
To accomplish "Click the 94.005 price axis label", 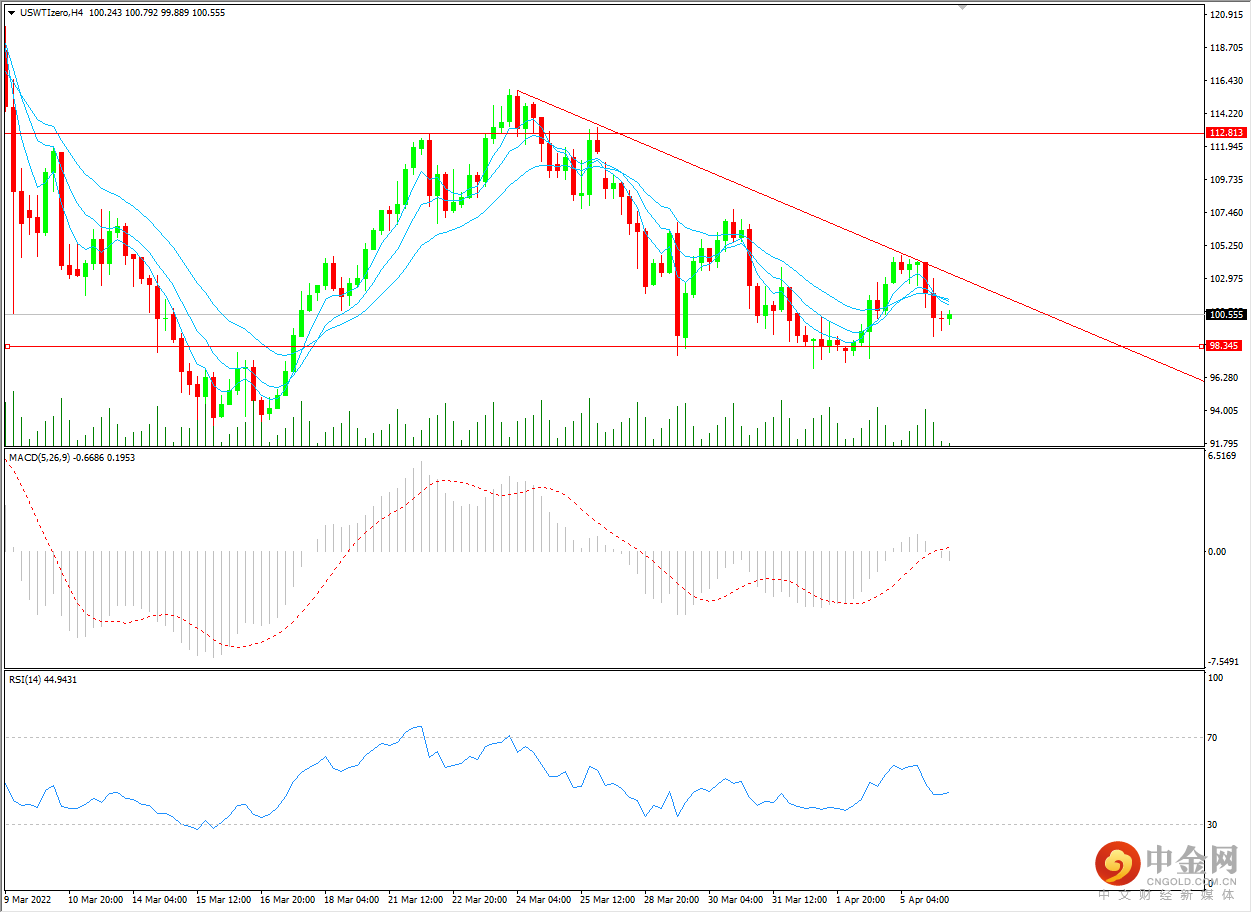I will [1223, 411].
